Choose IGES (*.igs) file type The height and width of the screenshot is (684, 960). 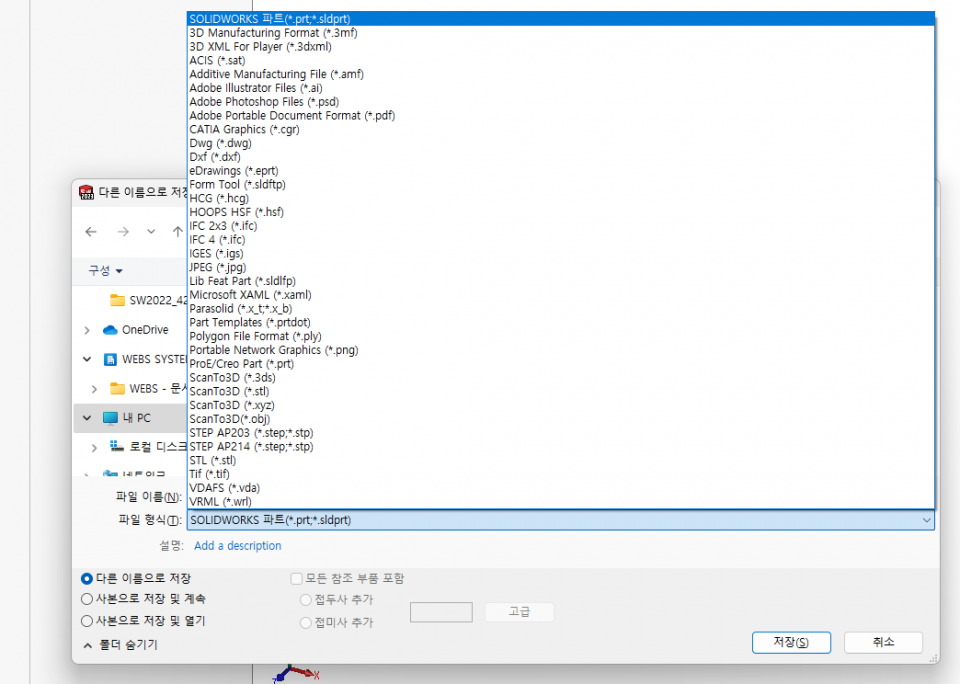[561, 254]
